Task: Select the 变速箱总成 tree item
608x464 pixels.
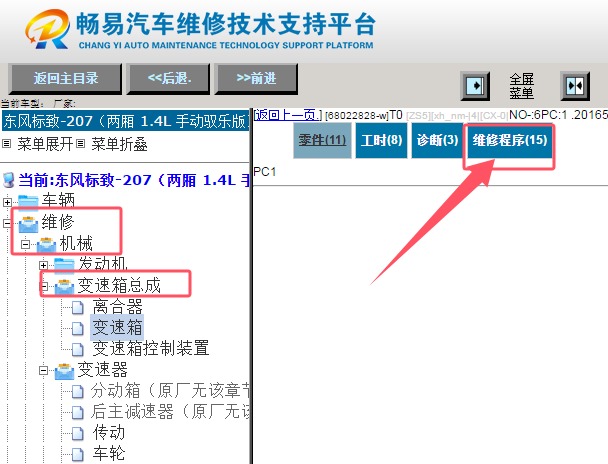Action: [119, 286]
